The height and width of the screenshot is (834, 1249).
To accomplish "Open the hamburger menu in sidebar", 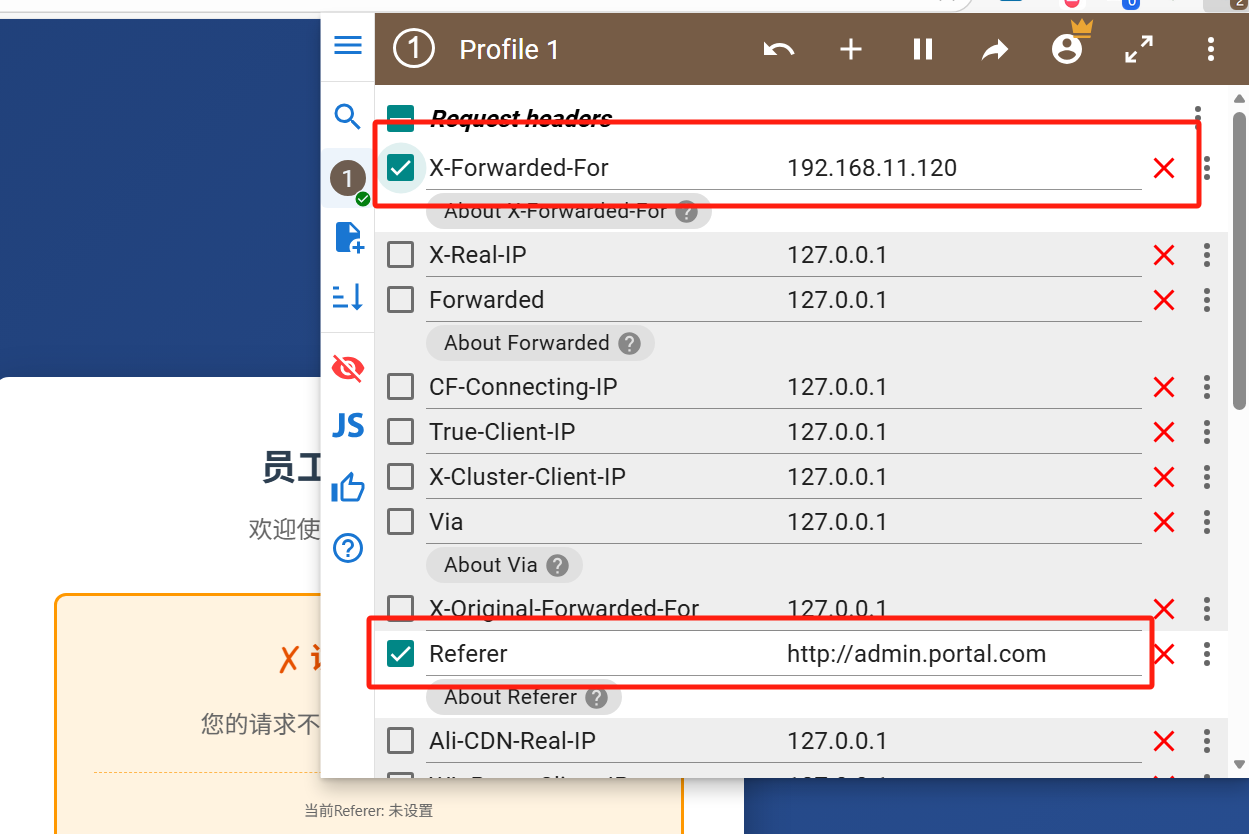I will tap(347, 45).
